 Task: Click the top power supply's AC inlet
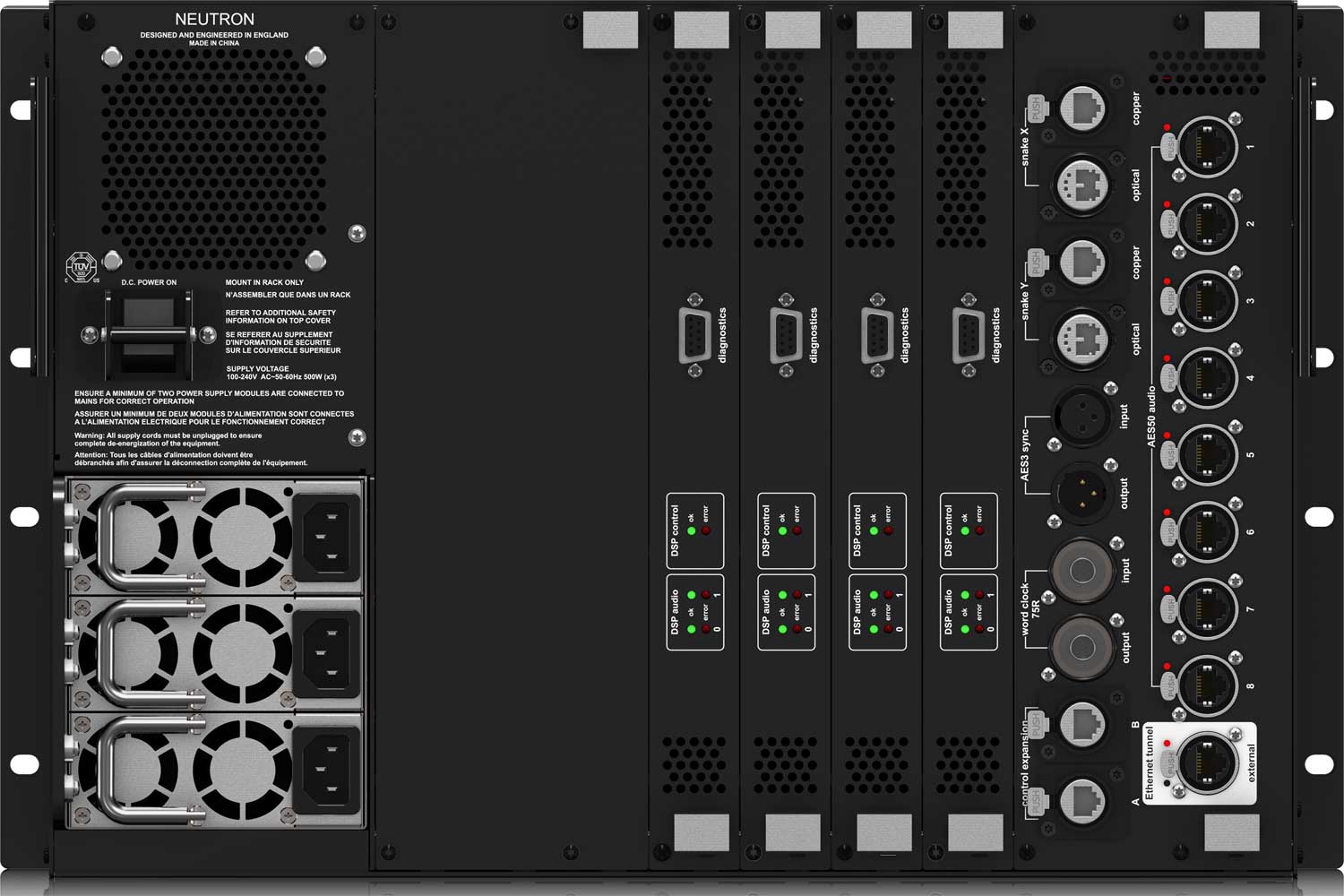[327, 537]
